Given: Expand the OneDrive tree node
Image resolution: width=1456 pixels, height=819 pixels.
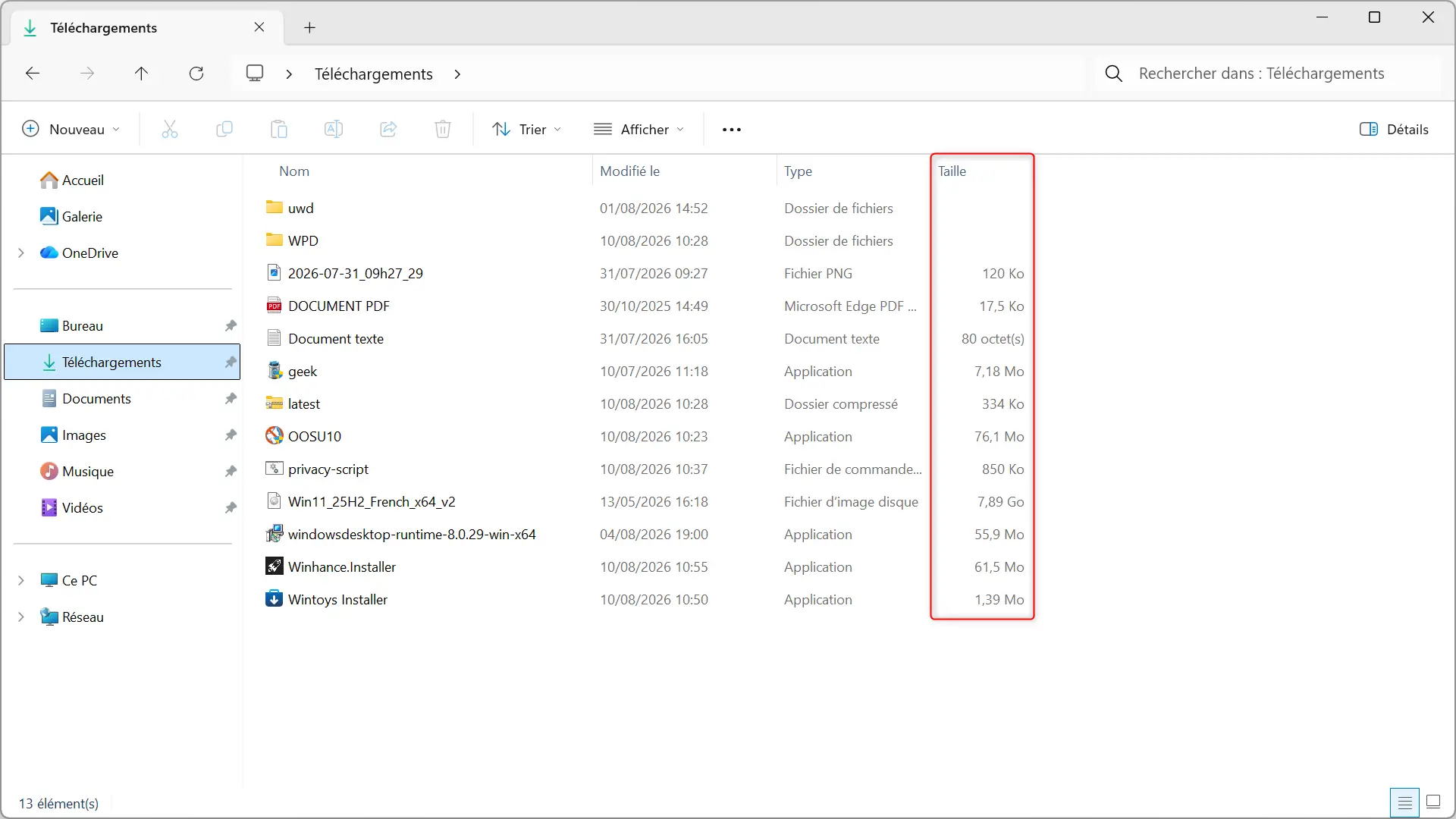Looking at the screenshot, I should click(x=21, y=253).
